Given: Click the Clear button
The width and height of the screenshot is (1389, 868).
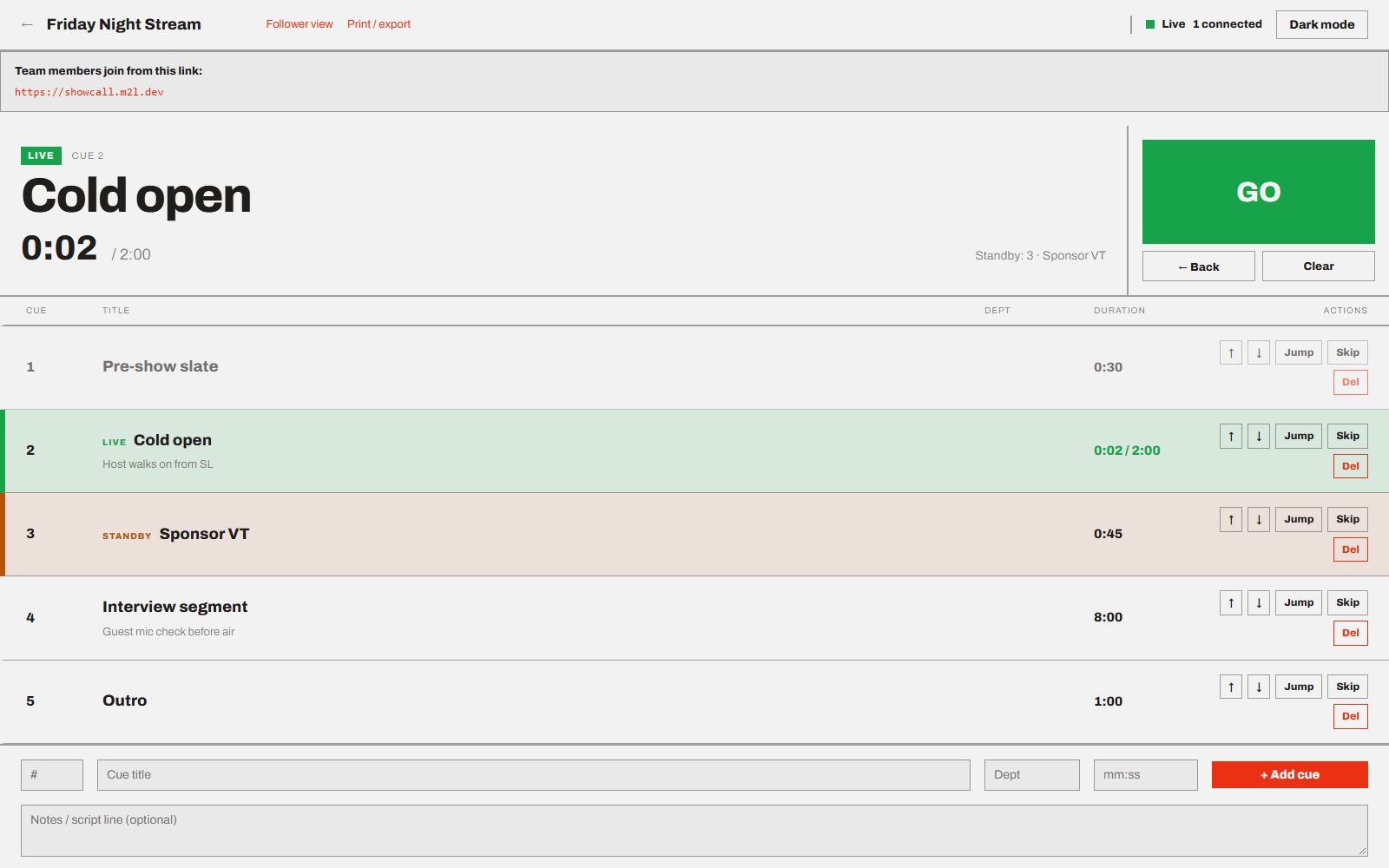Looking at the screenshot, I should click(x=1319, y=266).
